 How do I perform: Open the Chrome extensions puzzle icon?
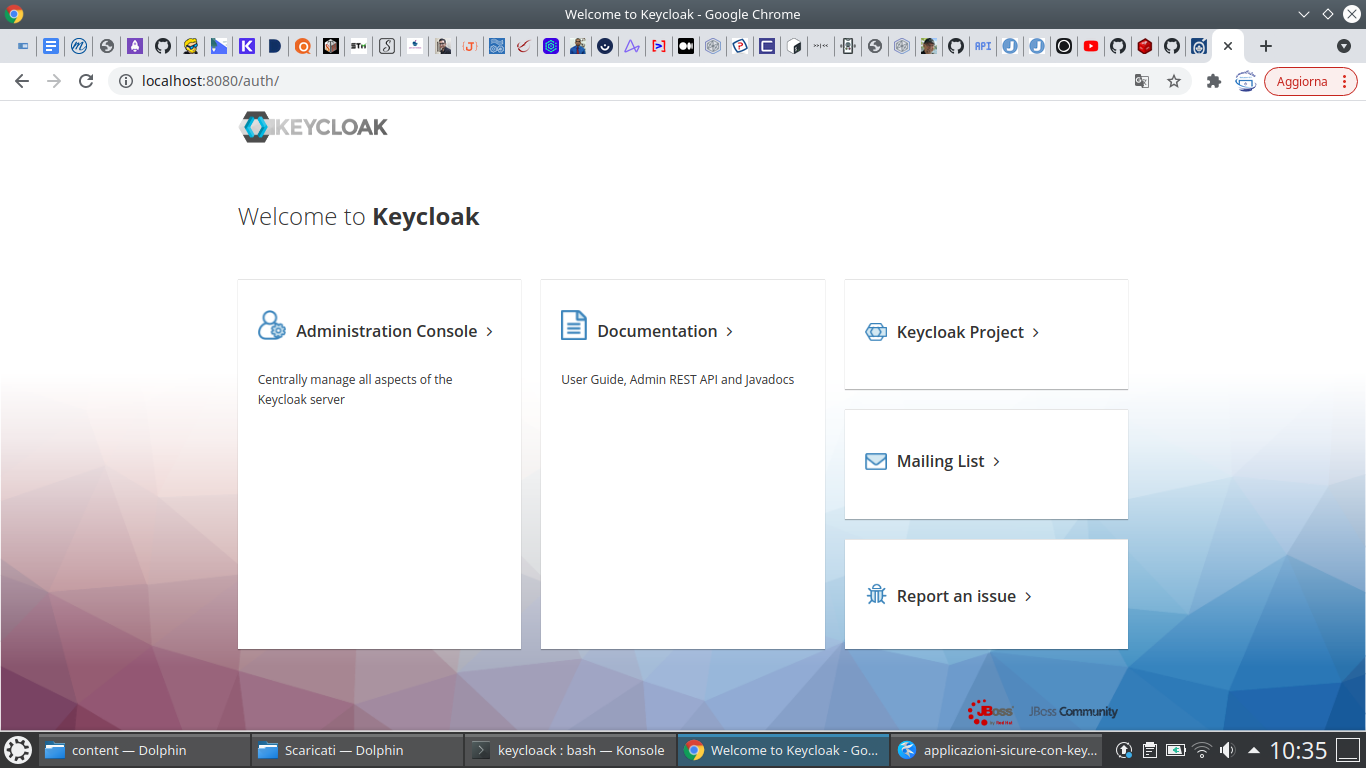click(1214, 81)
